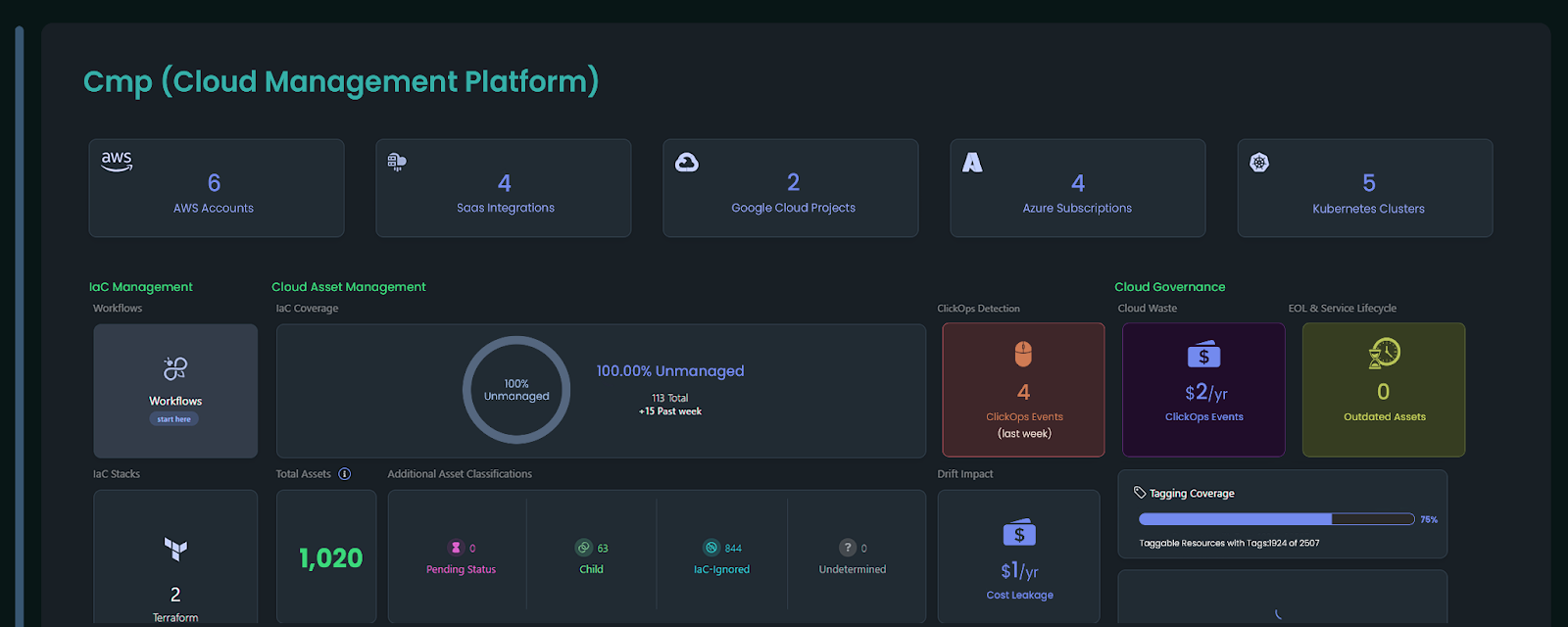Click the Workflows icon
This screenshot has height=627, width=1568.
point(175,369)
